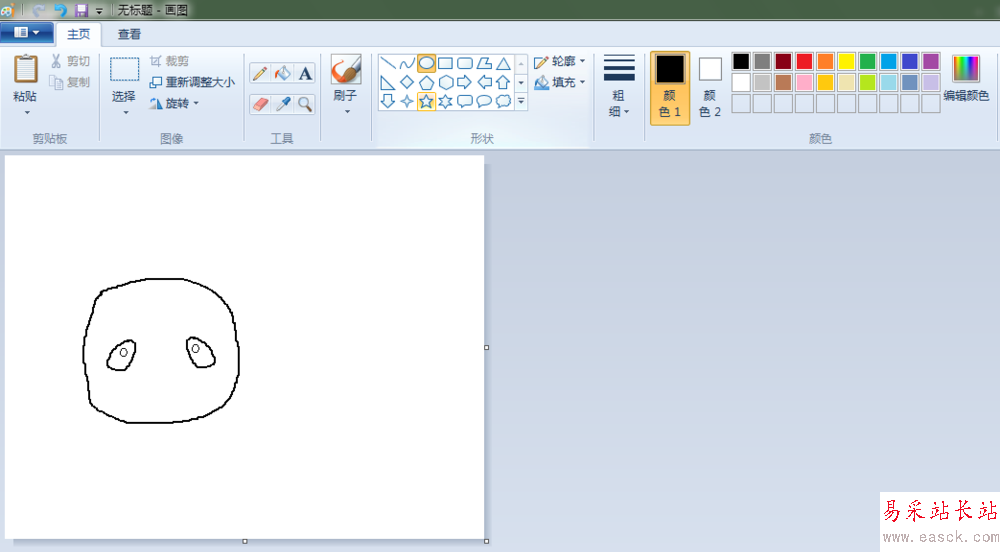Activate Color 1 (颜色 1) selector

coord(670,88)
